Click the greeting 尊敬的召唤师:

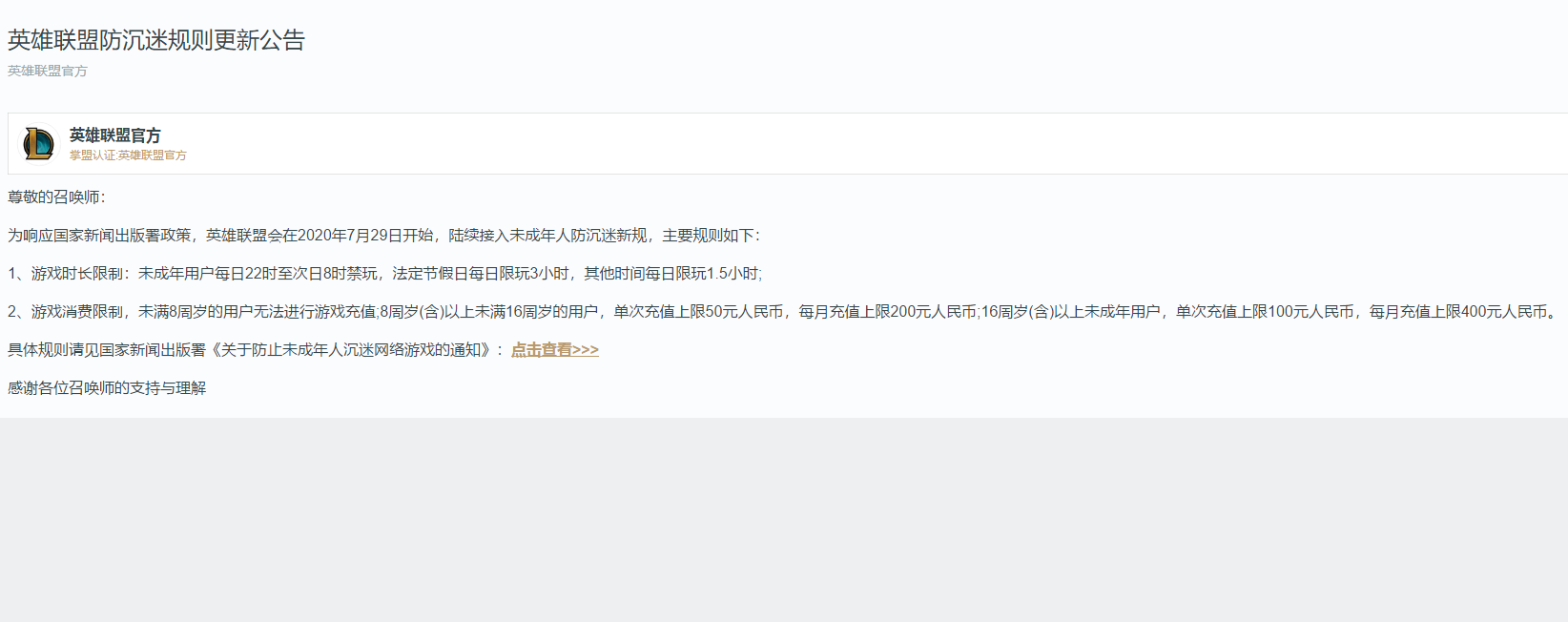tap(56, 197)
